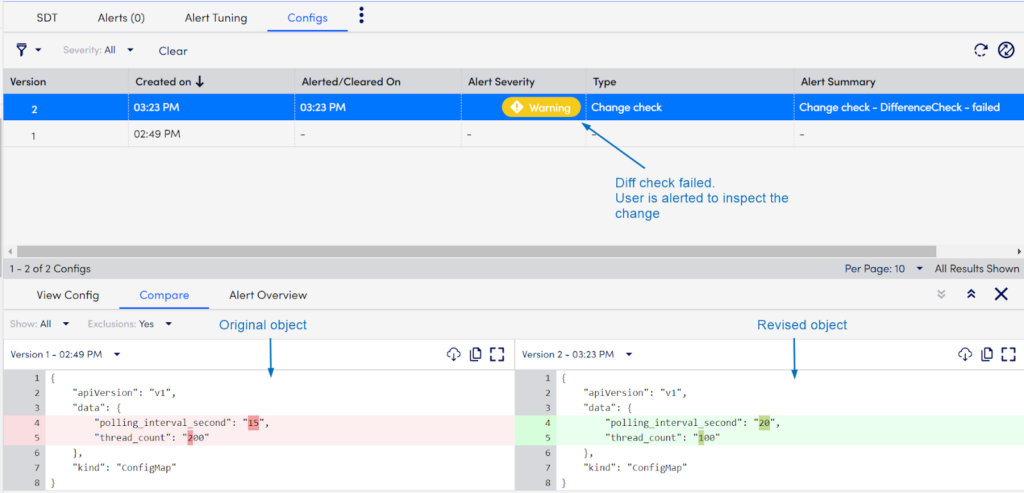The height and width of the screenshot is (493, 1024).
Task: Click the Type column header
Action: click(x=604, y=82)
